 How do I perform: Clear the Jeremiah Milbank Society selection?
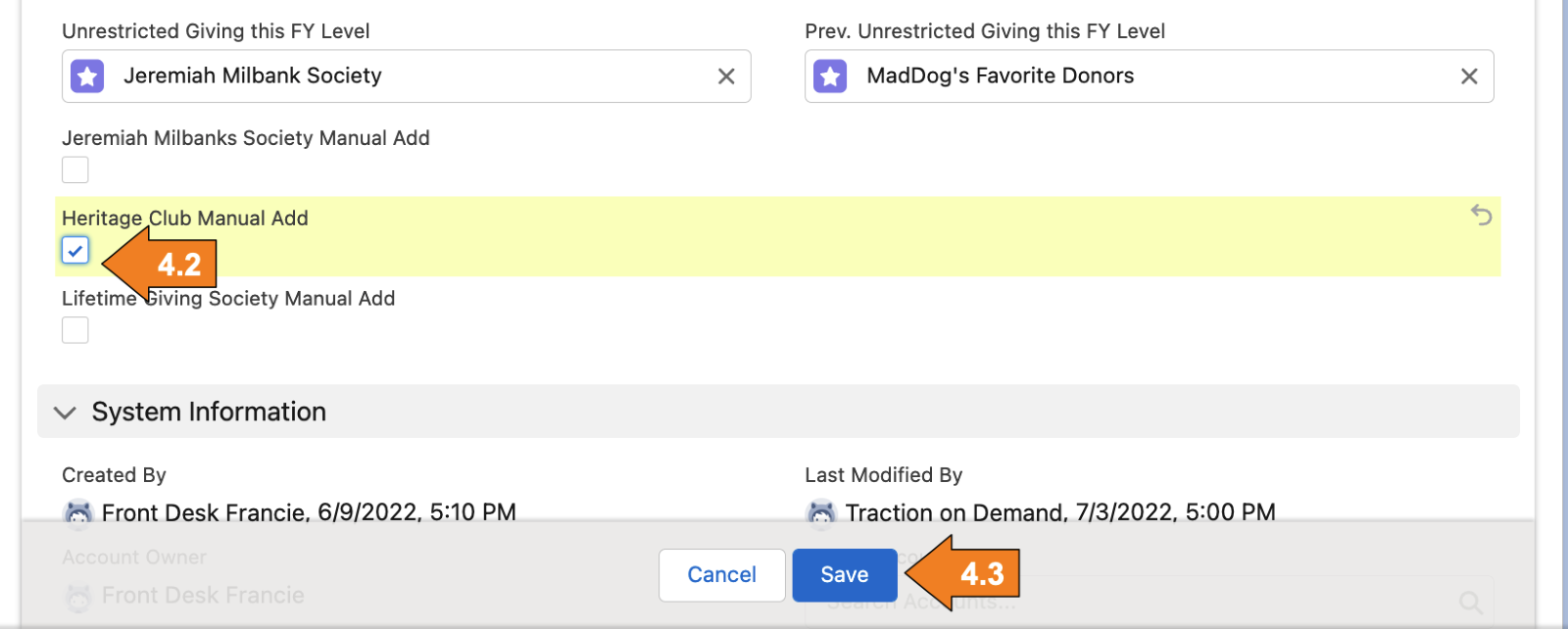(x=726, y=76)
